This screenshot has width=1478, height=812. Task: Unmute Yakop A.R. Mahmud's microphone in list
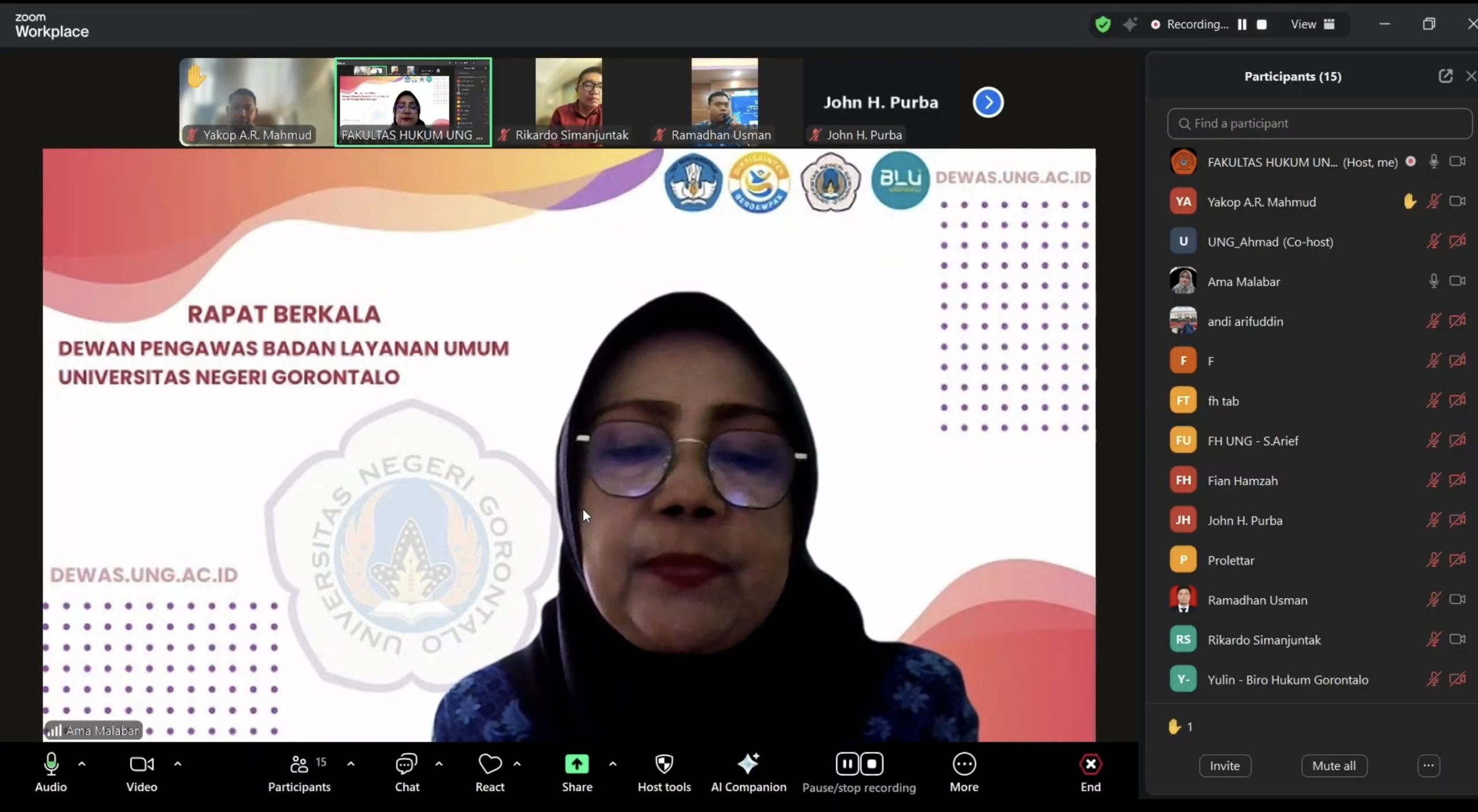[x=1433, y=201]
